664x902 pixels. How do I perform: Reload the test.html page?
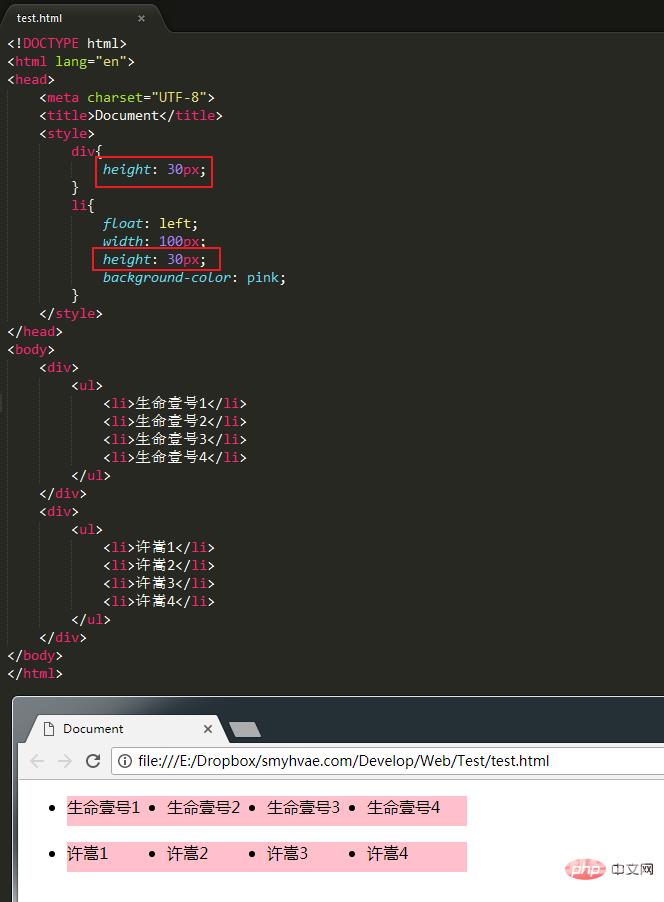pyautogui.click(x=93, y=761)
